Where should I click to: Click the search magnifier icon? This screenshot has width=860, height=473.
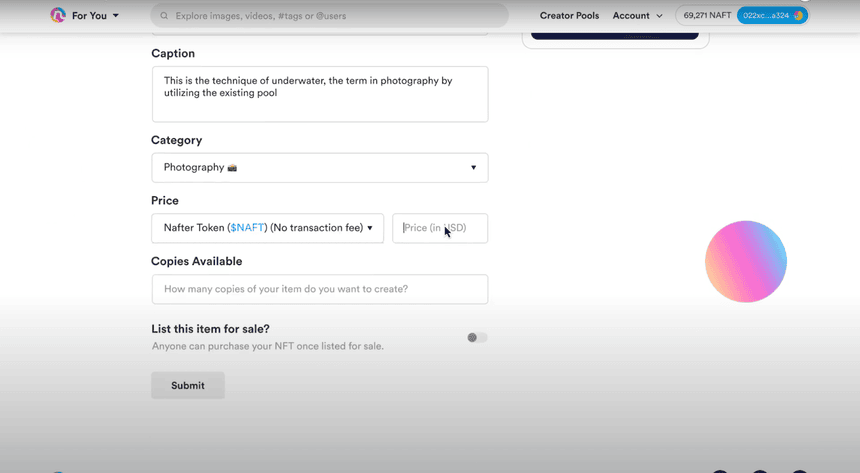point(163,16)
